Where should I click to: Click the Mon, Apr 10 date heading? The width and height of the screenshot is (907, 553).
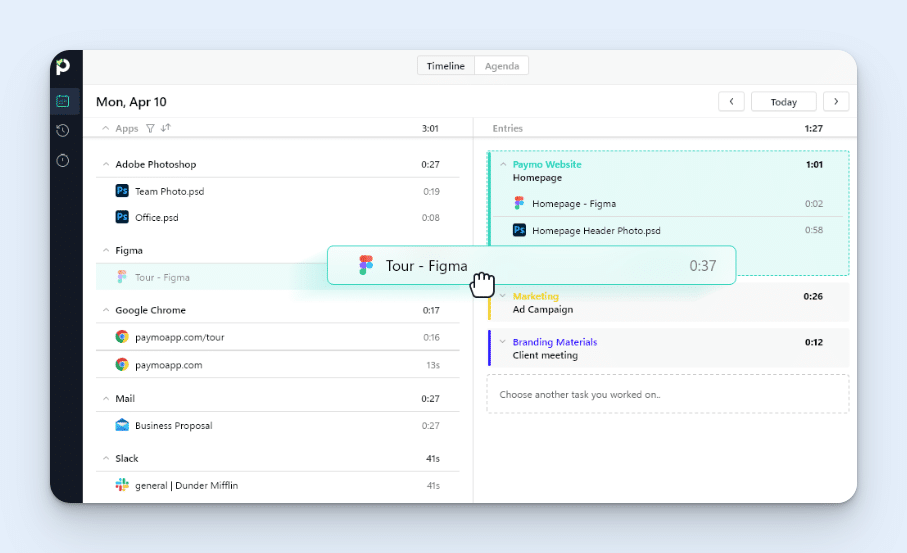point(131,102)
